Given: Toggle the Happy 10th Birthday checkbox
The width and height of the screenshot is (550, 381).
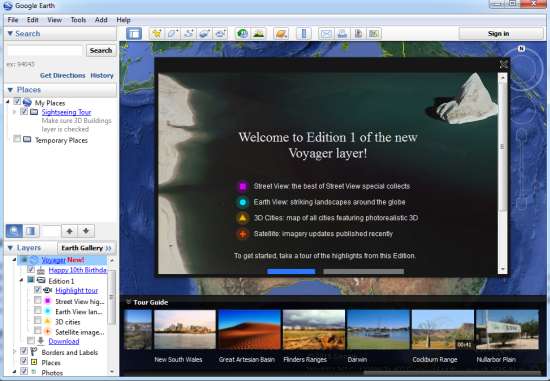Looking at the screenshot, I should (31, 269).
